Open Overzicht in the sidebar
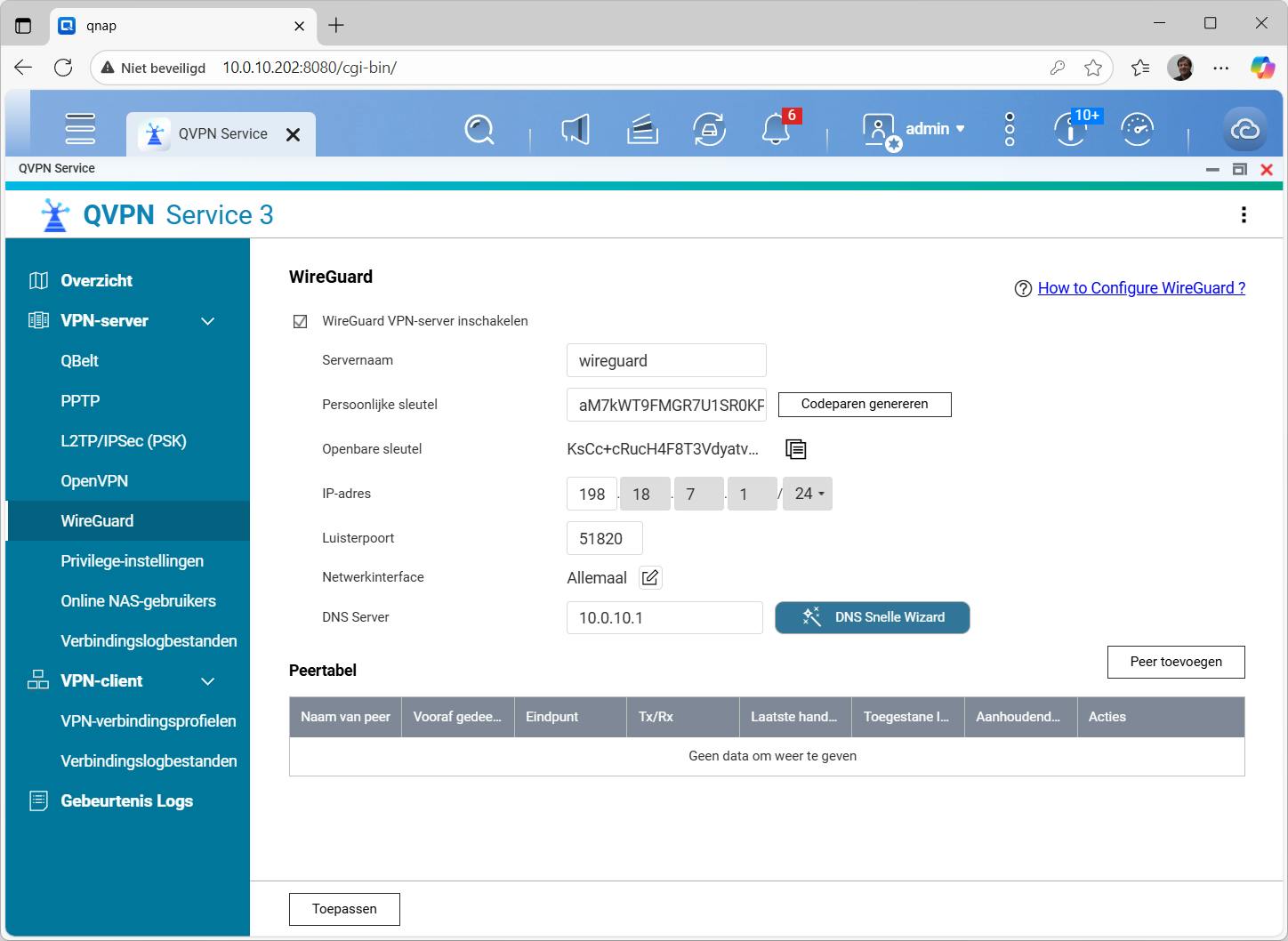1288x941 pixels. [x=96, y=281]
